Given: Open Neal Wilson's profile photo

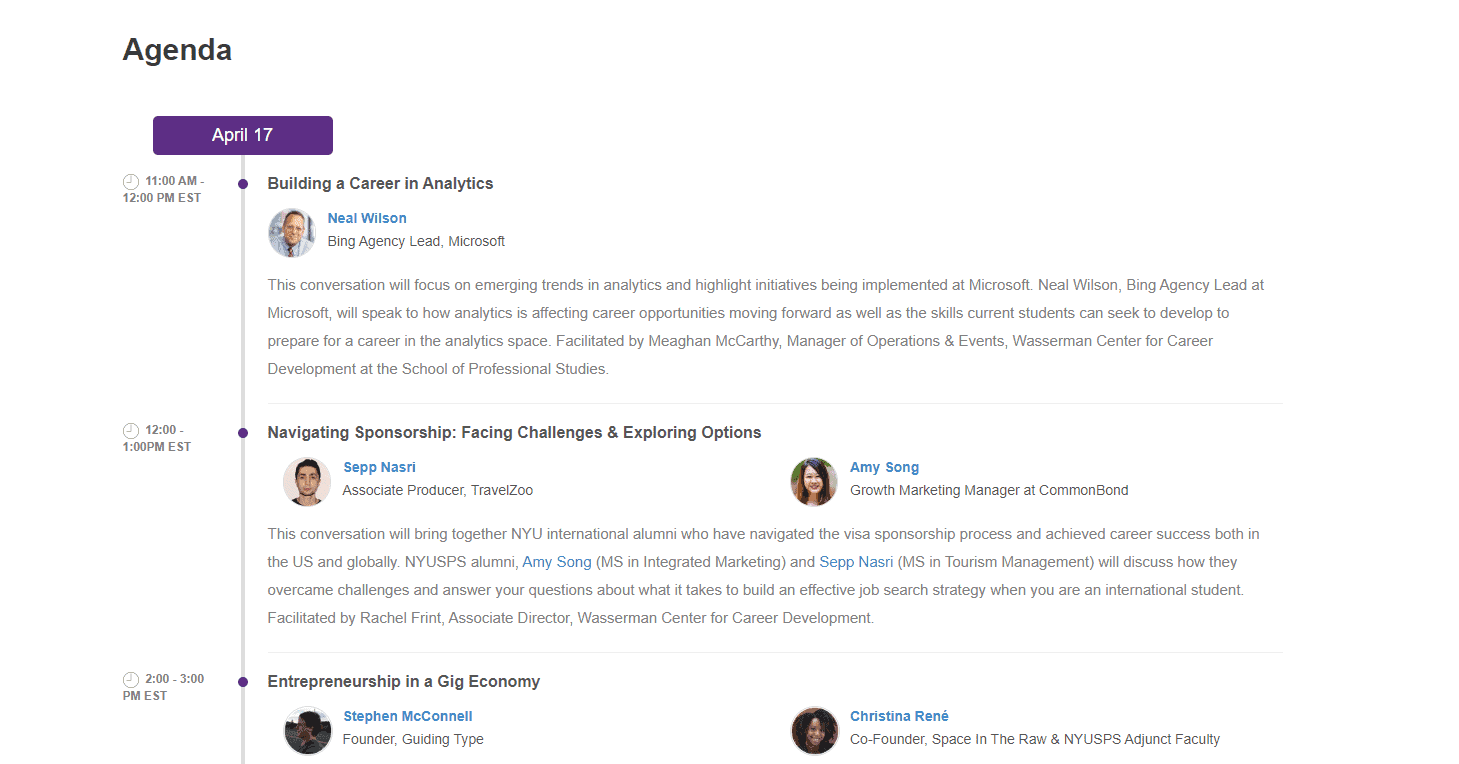Looking at the screenshot, I should click(292, 232).
